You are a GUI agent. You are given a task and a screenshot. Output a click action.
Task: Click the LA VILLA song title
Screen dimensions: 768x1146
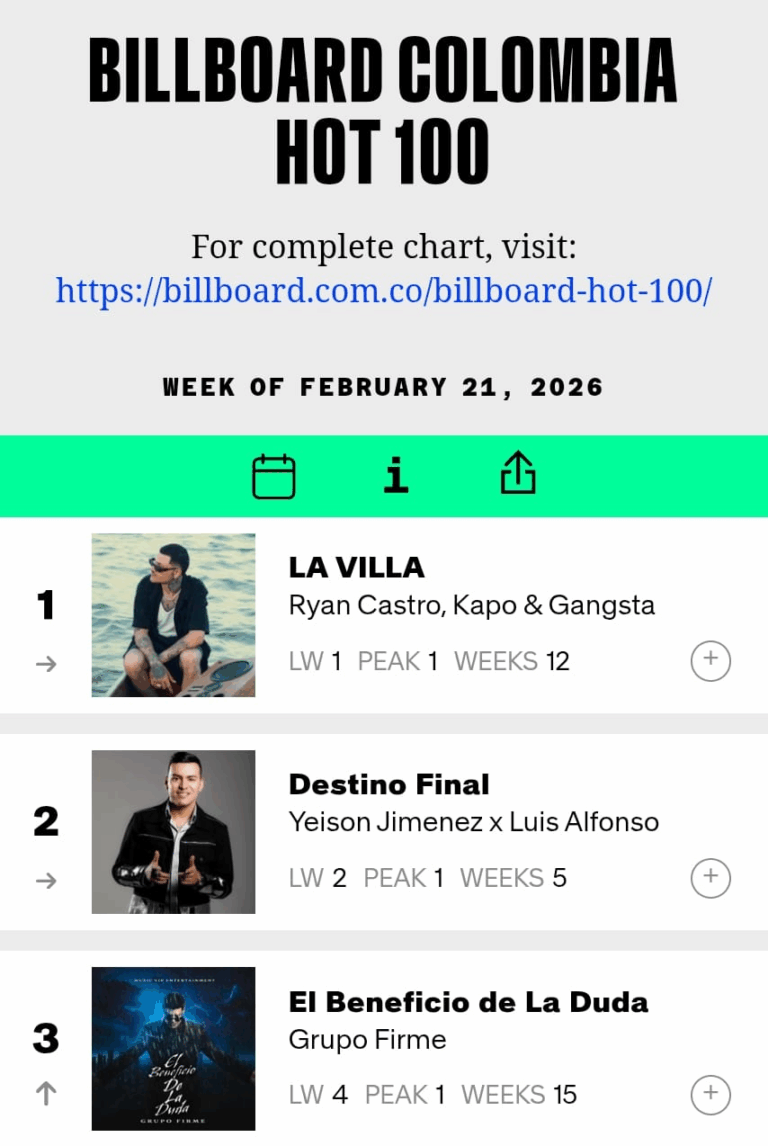pyautogui.click(x=356, y=567)
